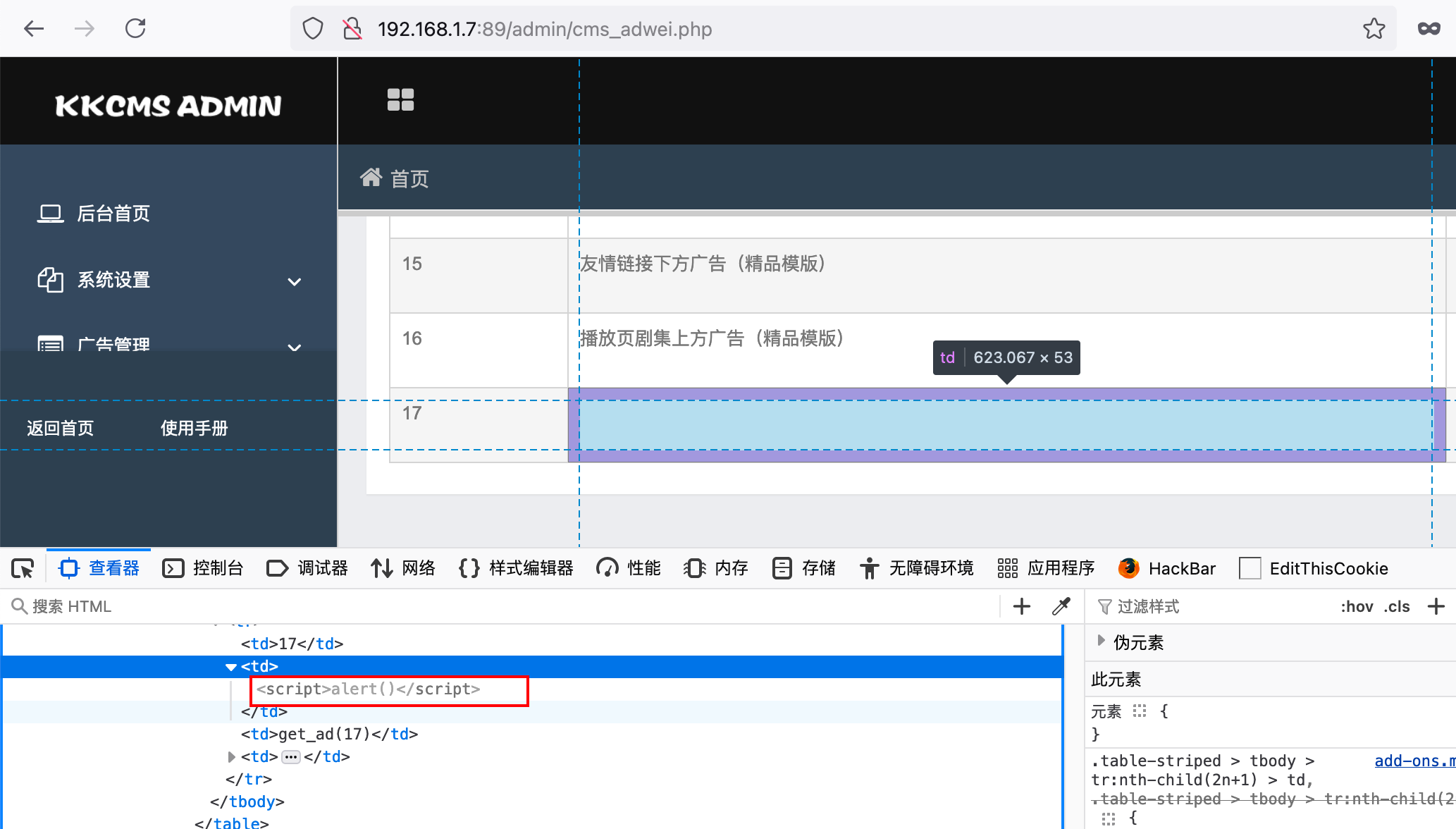Open the 使用手册 link

194,429
